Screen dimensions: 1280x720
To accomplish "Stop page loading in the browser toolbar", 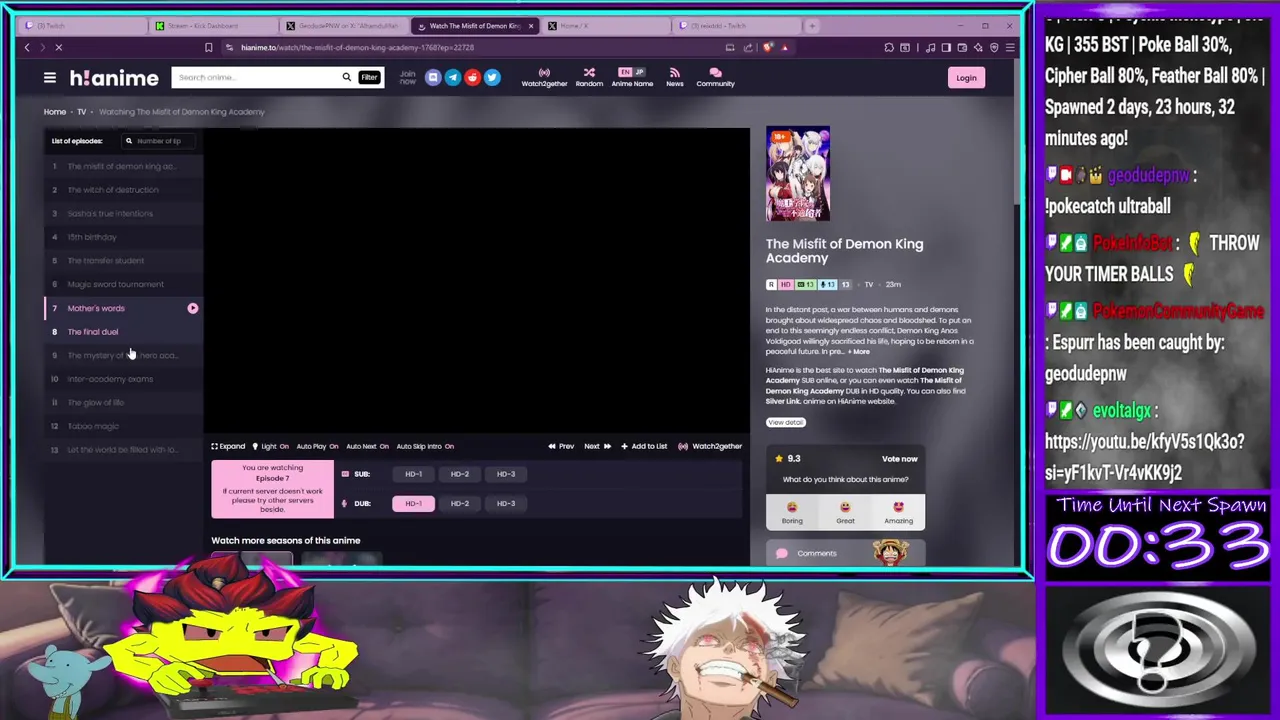I will [58, 47].
